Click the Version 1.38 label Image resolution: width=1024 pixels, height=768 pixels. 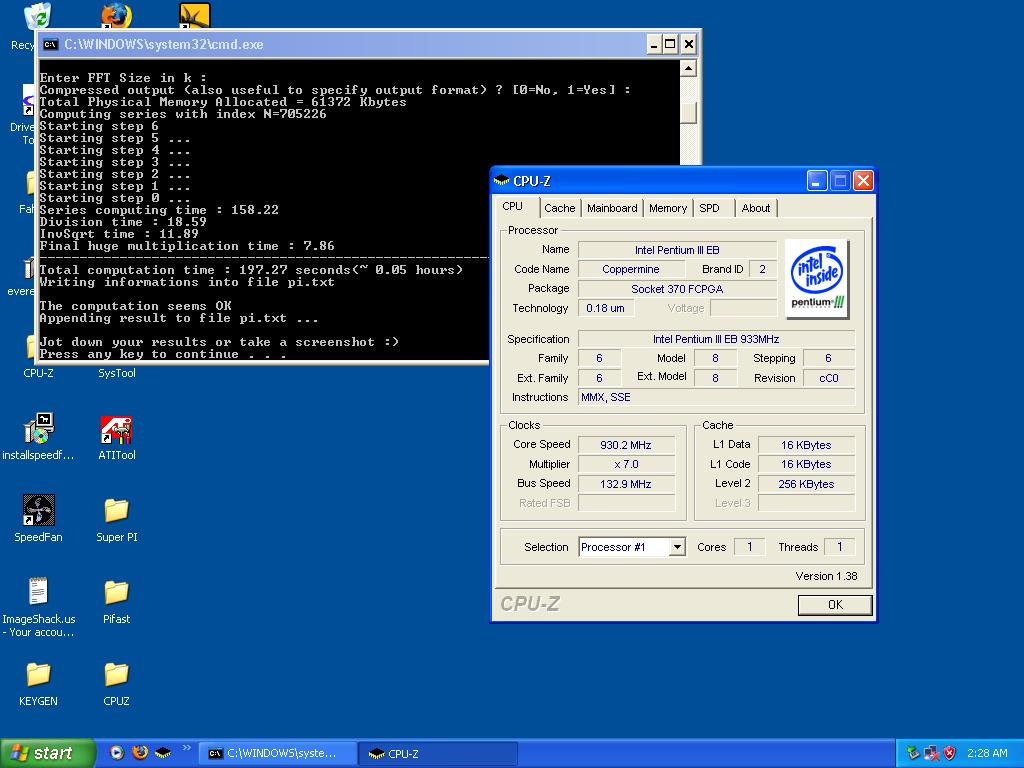(x=826, y=576)
